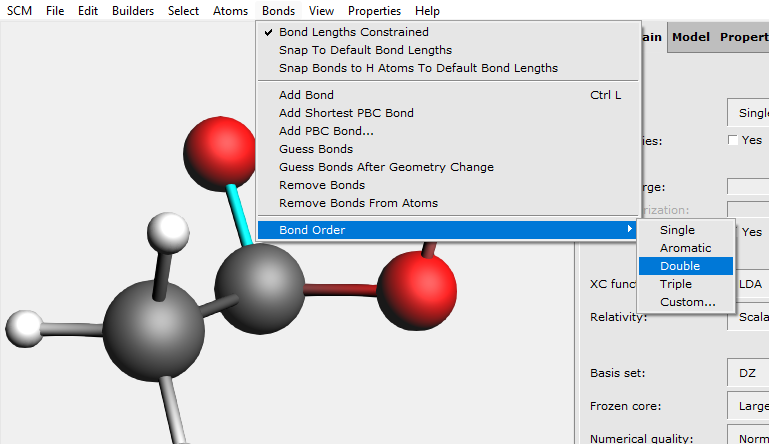Open the Atoms menu
769x444 pixels.
click(230, 11)
